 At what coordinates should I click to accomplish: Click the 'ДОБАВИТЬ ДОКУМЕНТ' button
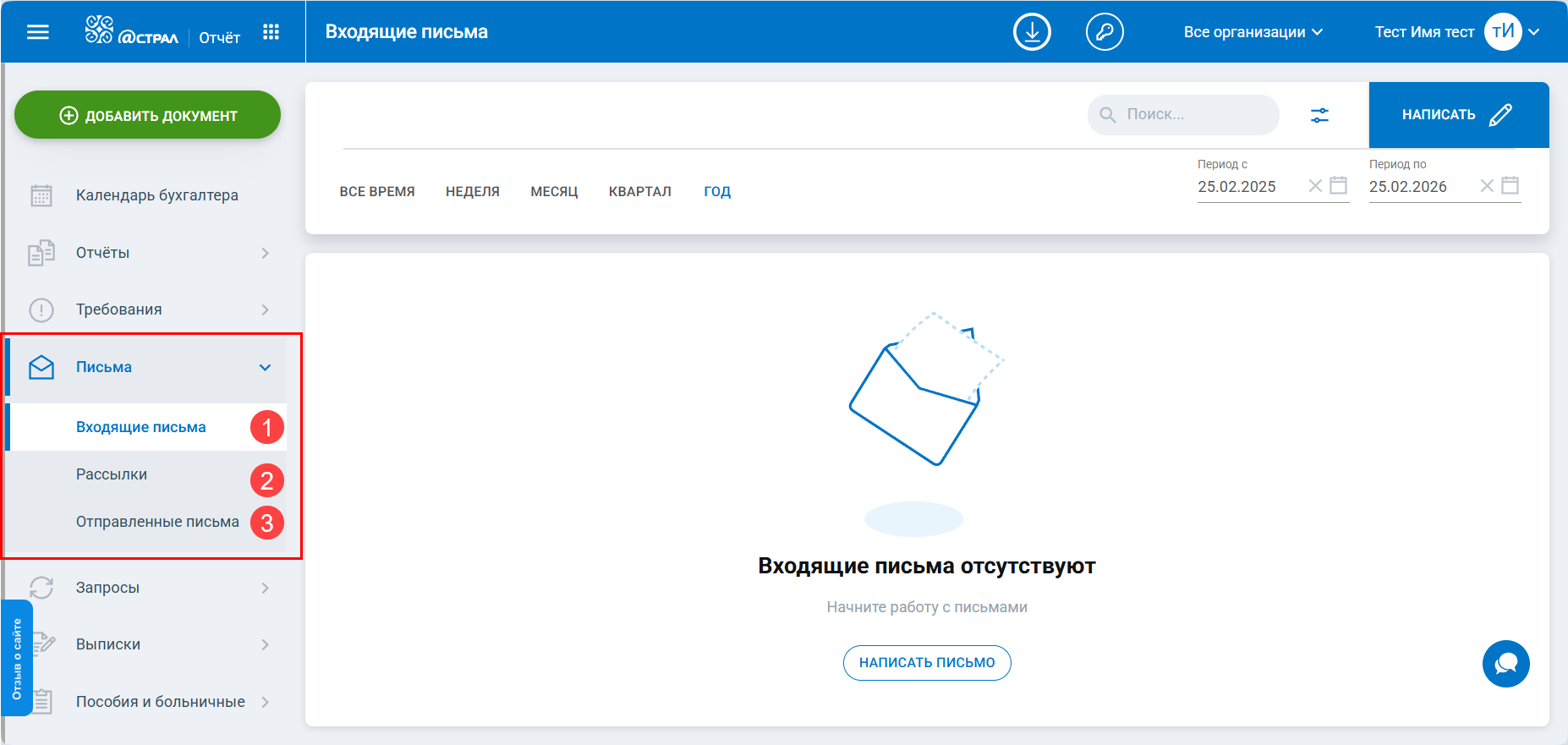[x=148, y=115]
